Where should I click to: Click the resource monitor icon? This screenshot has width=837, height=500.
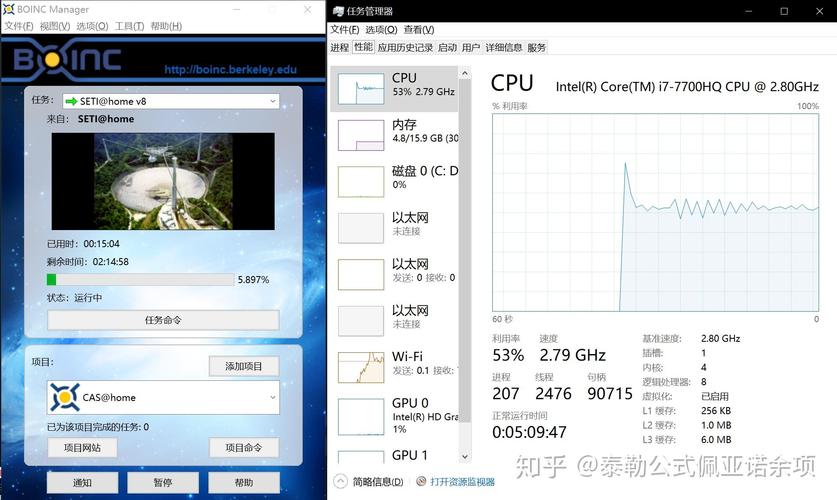pos(421,481)
